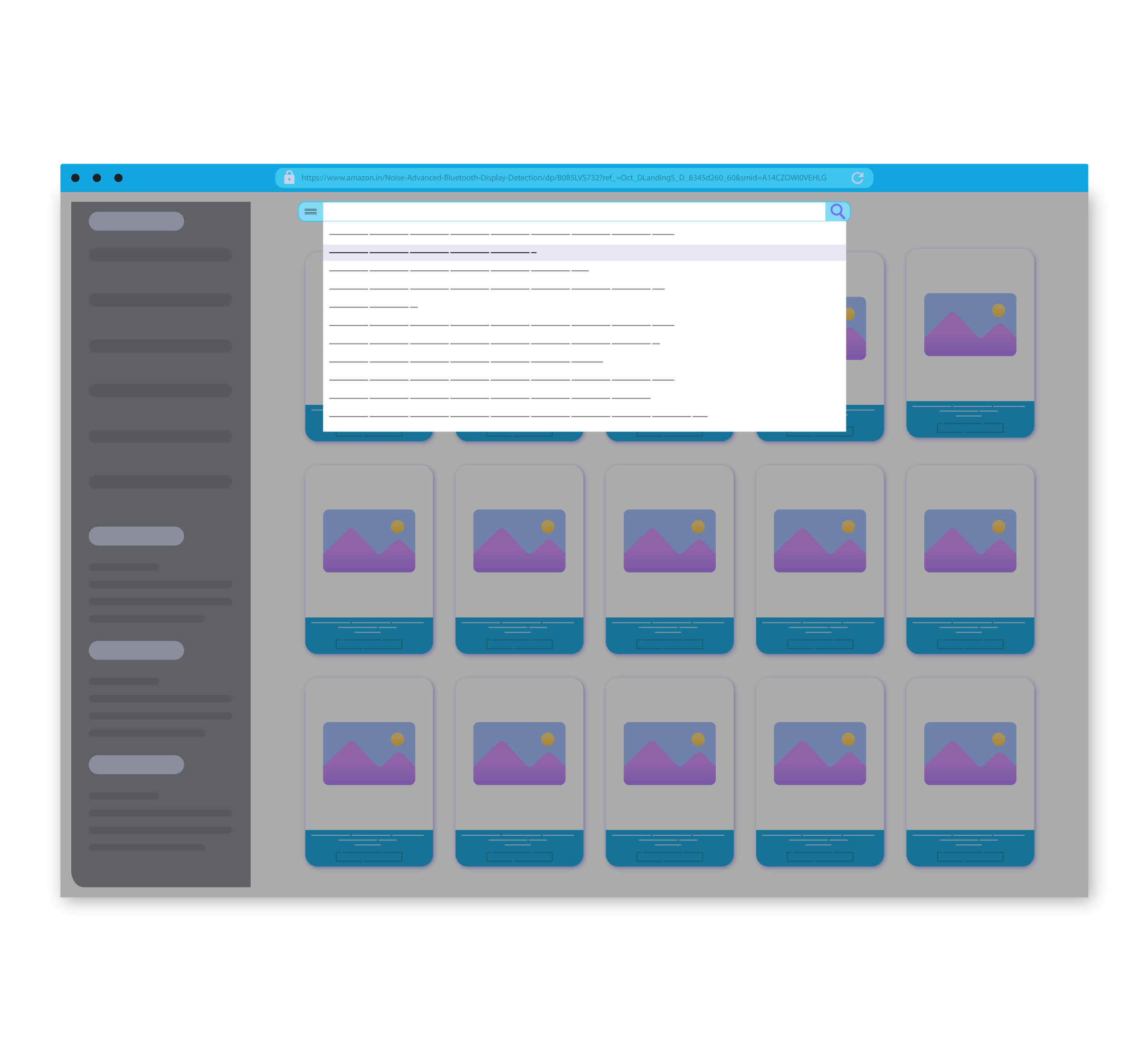The height and width of the screenshot is (1061, 1148).
Task: Focus the empty search input field
Action: tap(574, 212)
